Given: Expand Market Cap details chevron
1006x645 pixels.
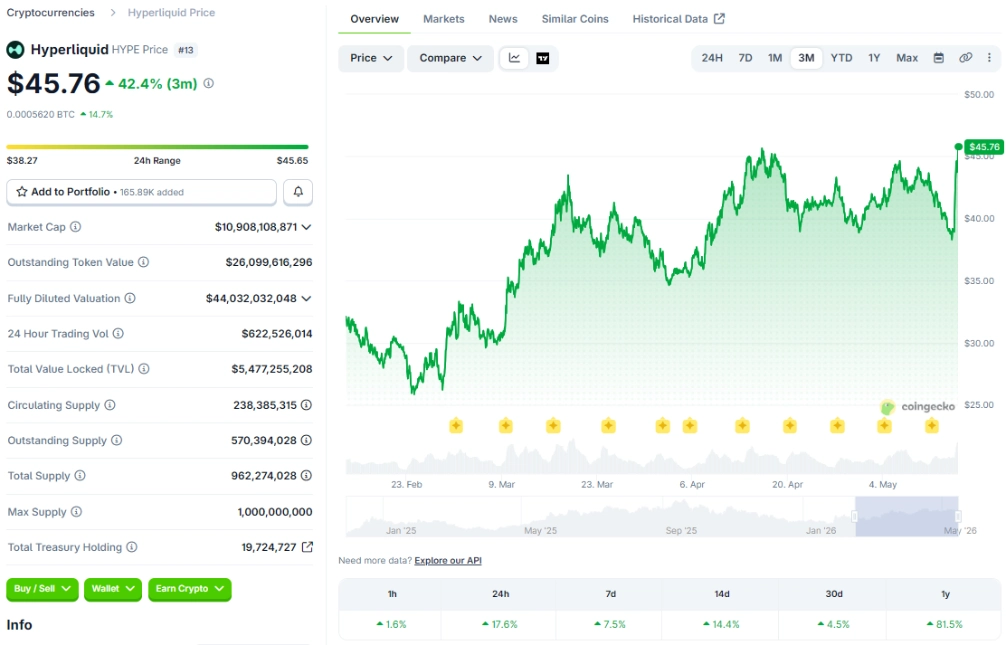Looking at the screenshot, I should click(307, 227).
